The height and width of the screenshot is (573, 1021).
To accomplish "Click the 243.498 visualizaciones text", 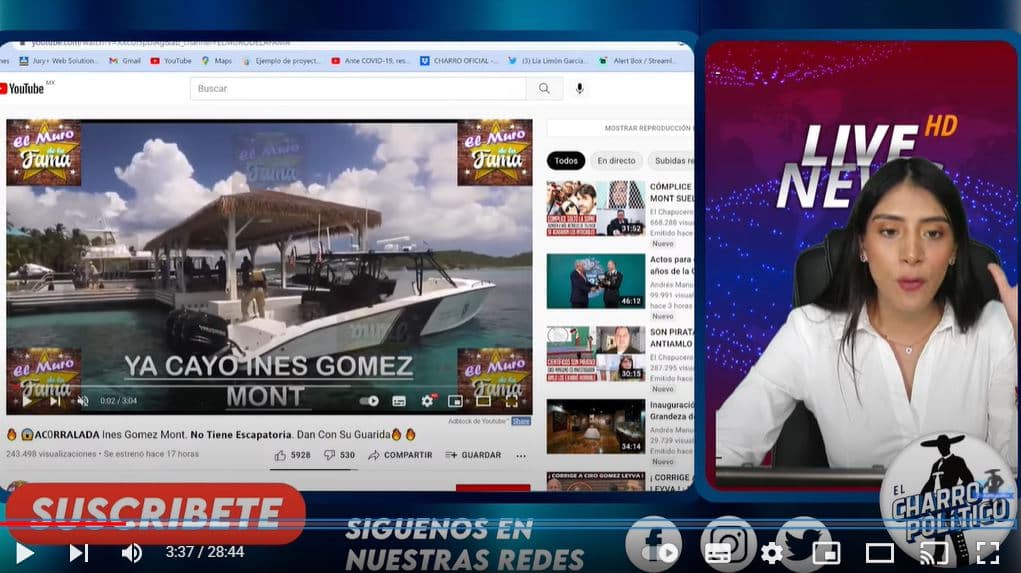I will [51, 454].
